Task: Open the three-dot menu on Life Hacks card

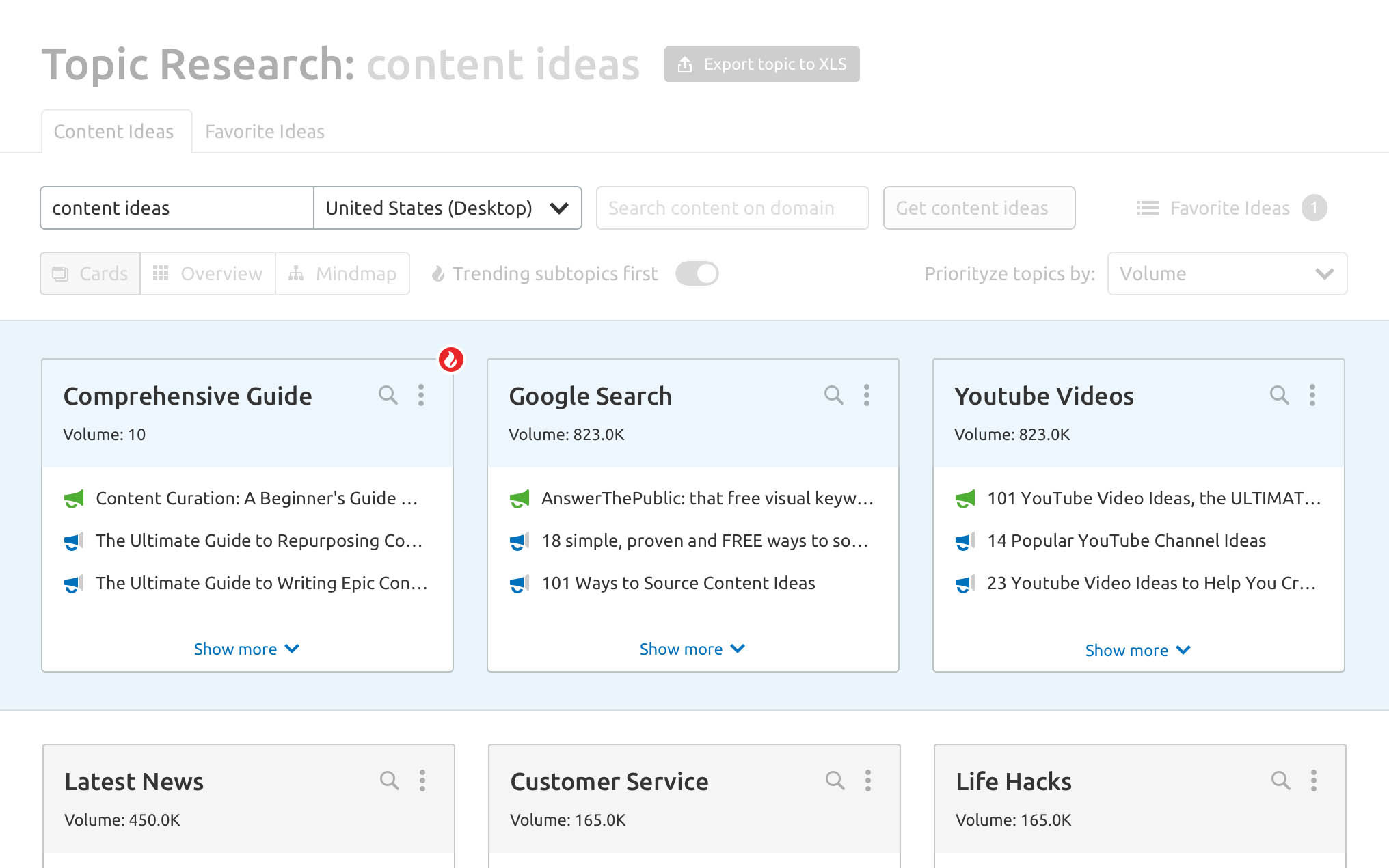Action: [x=1313, y=781]
